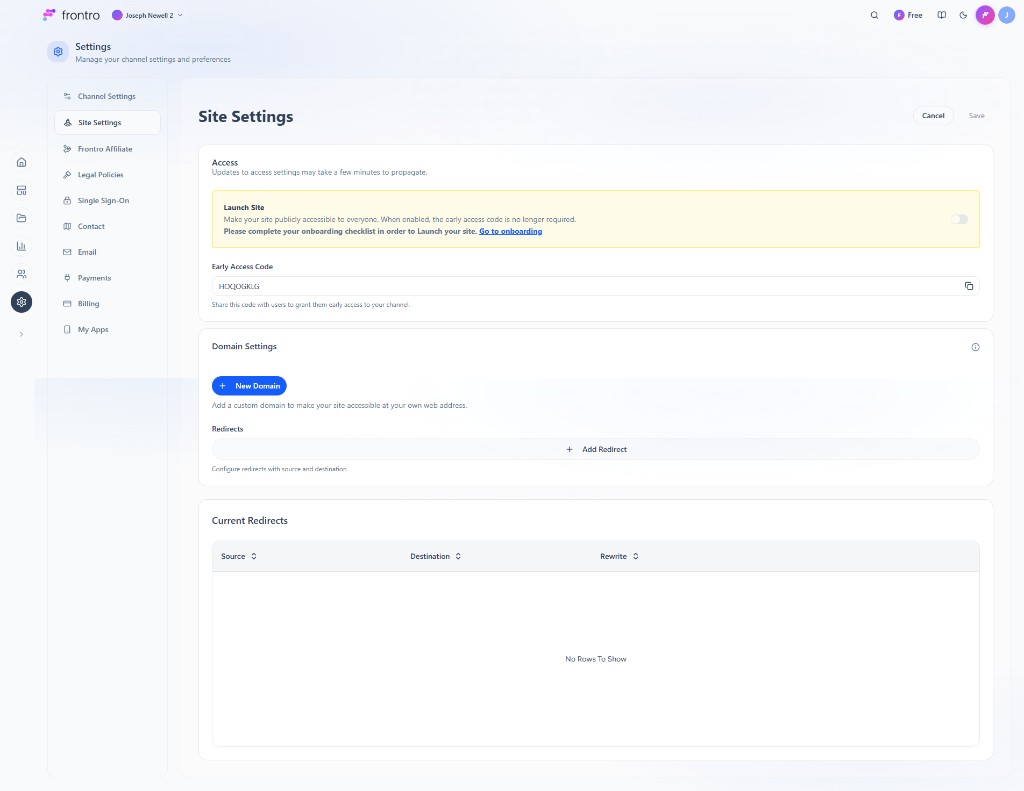The height and width of the screenshot is (791, 1024).
Task: Copy the Early Access Code
Action: pos(968,286)
